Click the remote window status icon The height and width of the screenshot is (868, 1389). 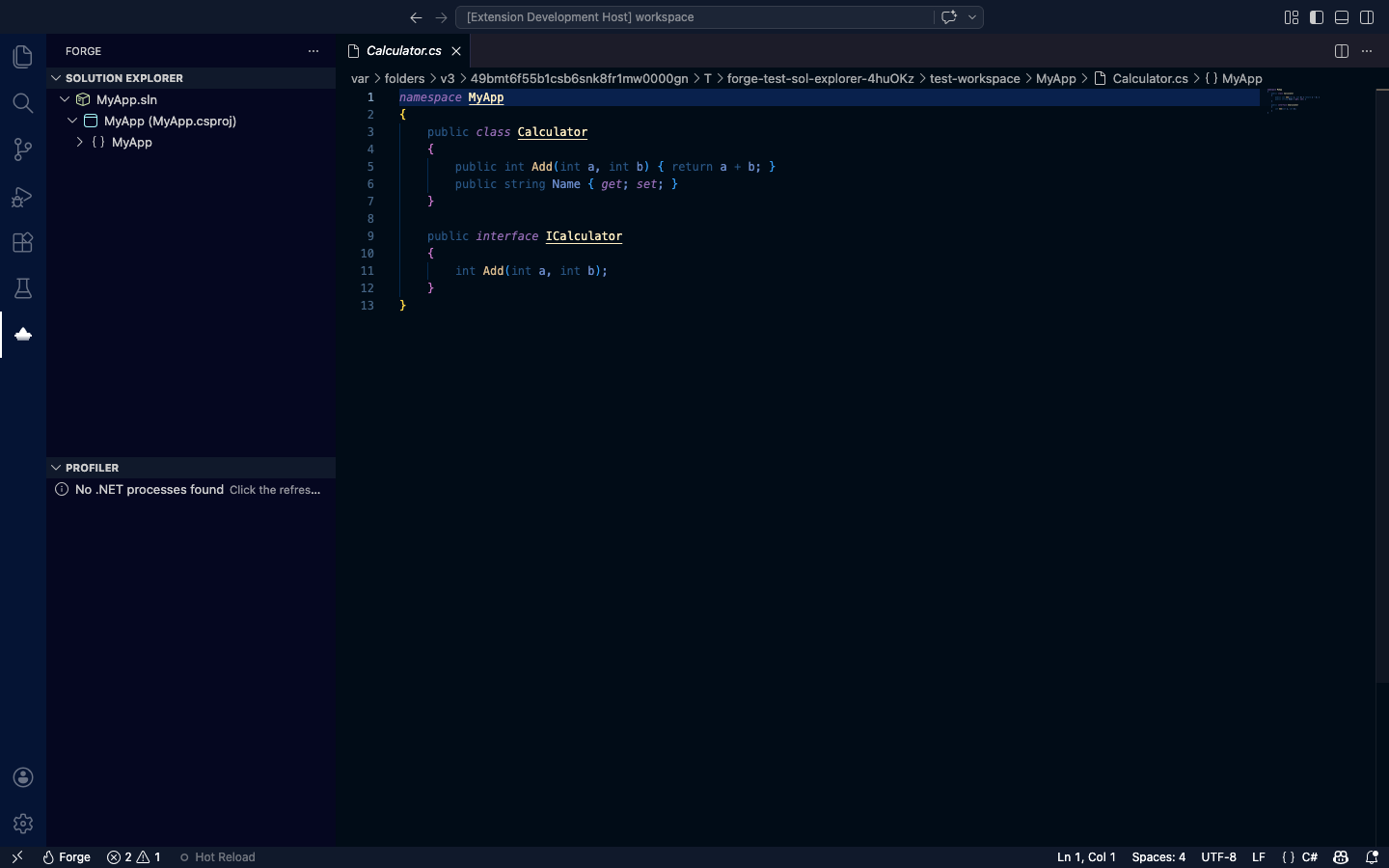click(x=16, y=856)
